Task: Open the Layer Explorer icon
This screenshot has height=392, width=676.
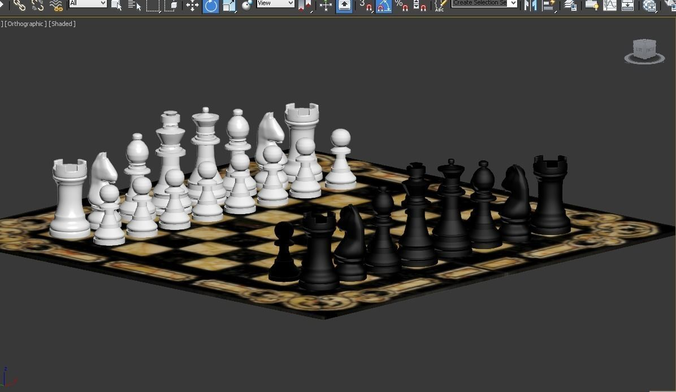Action: point(570,6)
